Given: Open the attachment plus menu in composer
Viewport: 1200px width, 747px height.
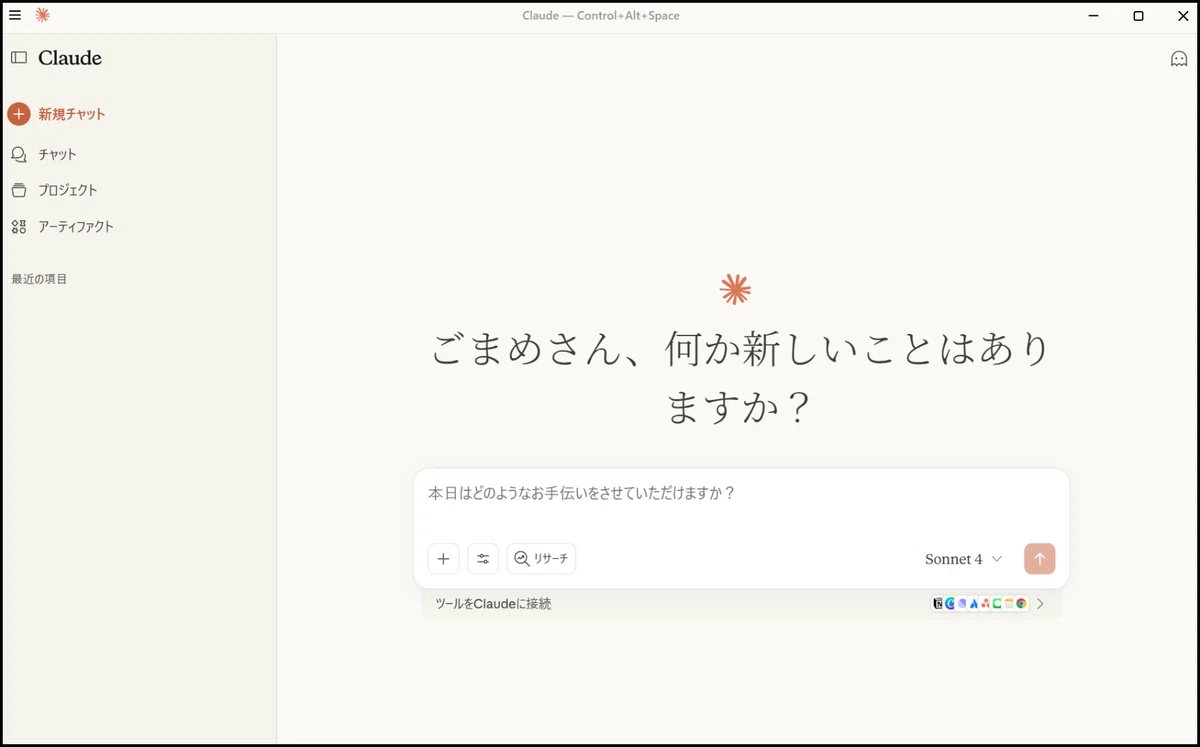Looking at the screenshot, I should click(444, 559).
